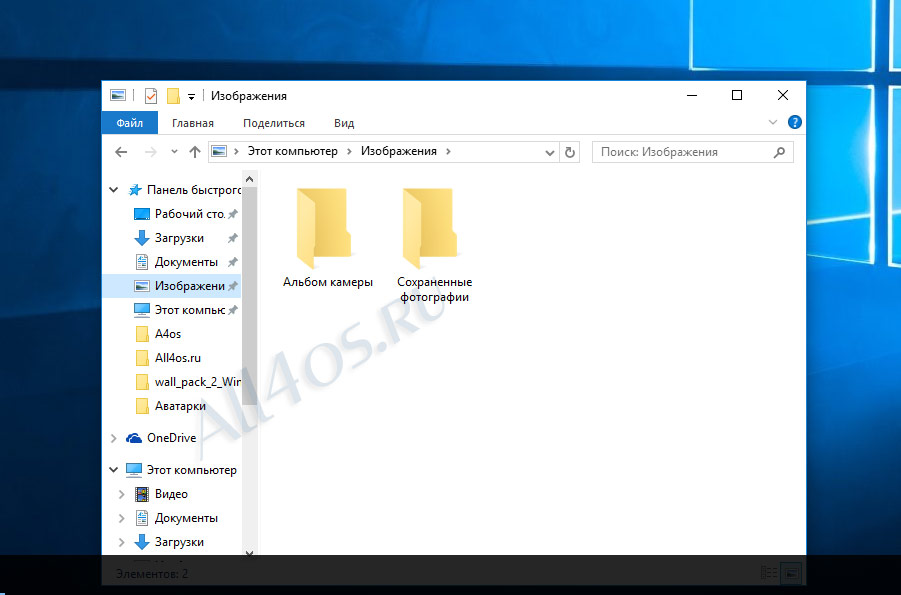Maximize the Изображения window
The image size is (901, 595).
(x=737, y=95)
